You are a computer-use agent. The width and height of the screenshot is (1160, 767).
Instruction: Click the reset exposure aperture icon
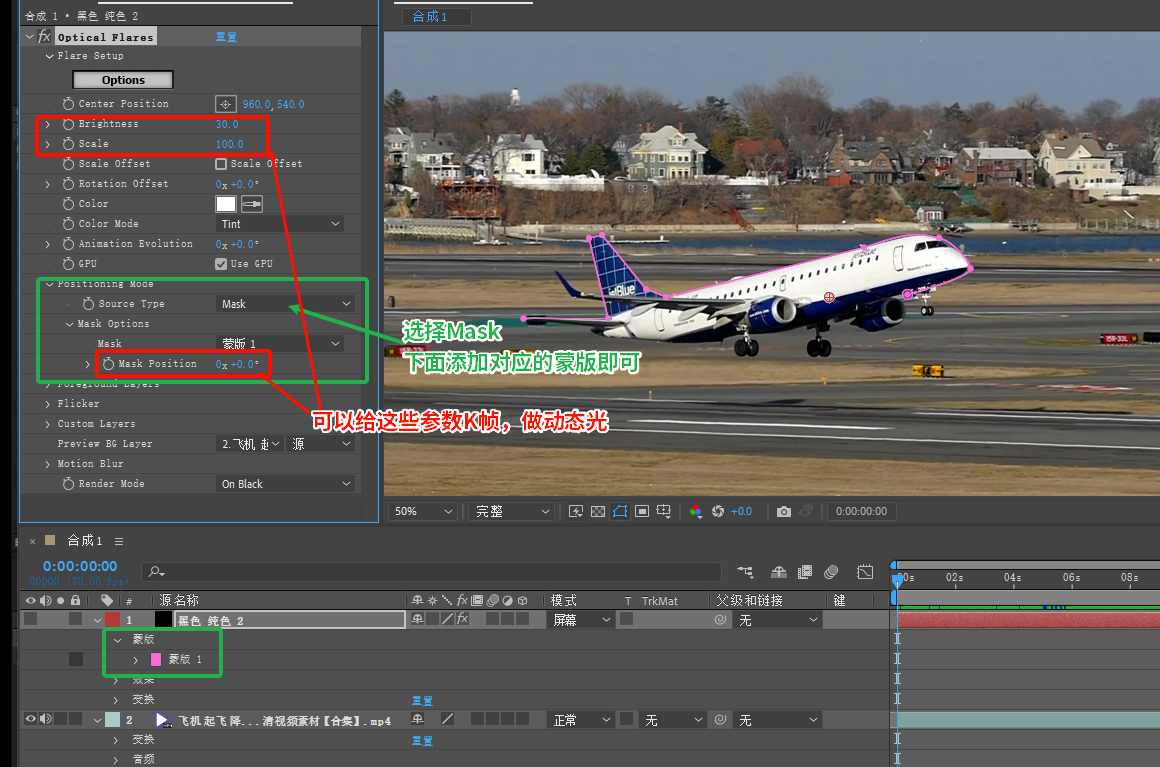pos(718,511)
